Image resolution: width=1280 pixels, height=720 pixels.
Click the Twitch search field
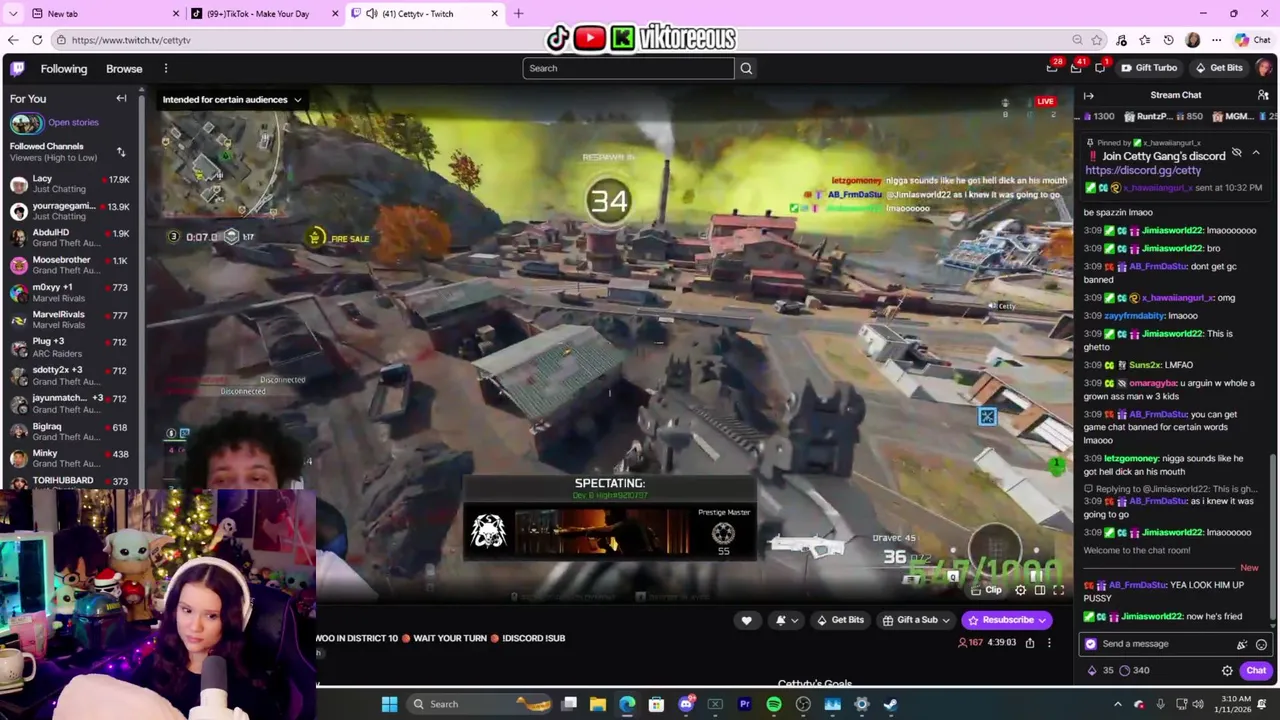(628, 68)
